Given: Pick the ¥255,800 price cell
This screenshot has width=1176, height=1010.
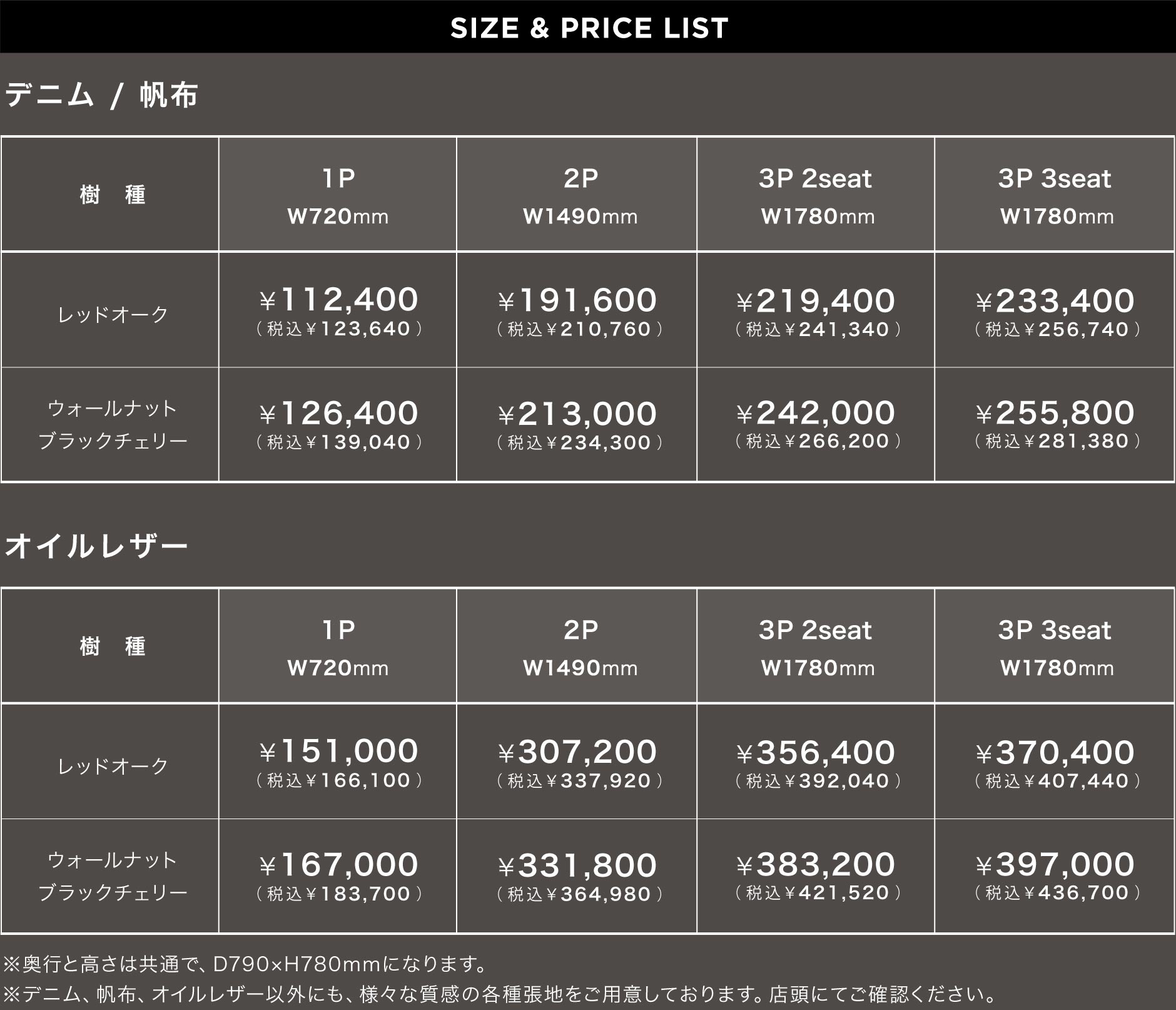Looking at the screenshot, I should (1055, 424).
